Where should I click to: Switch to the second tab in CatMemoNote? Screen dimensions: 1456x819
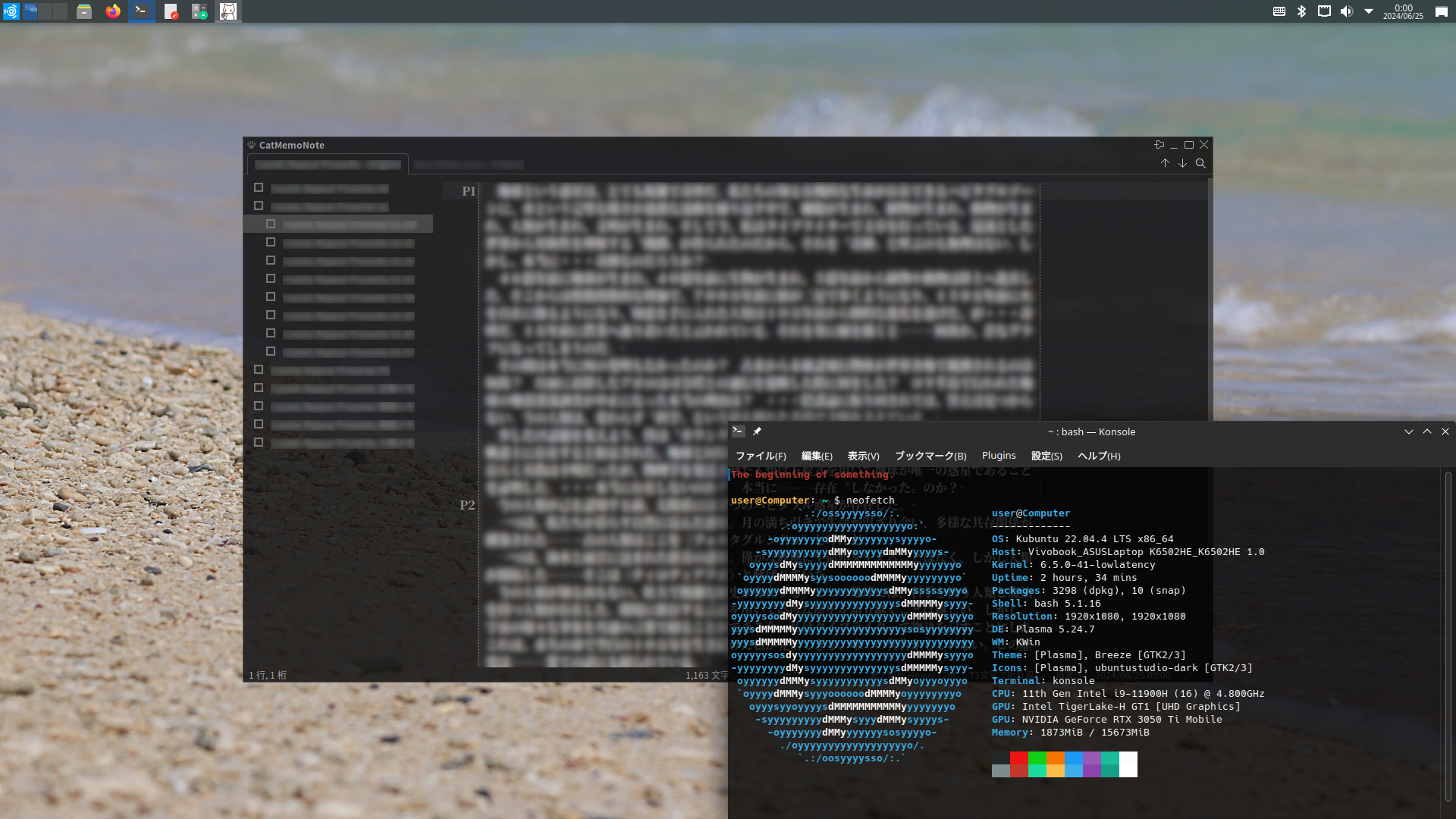click(x=469, y=165)
